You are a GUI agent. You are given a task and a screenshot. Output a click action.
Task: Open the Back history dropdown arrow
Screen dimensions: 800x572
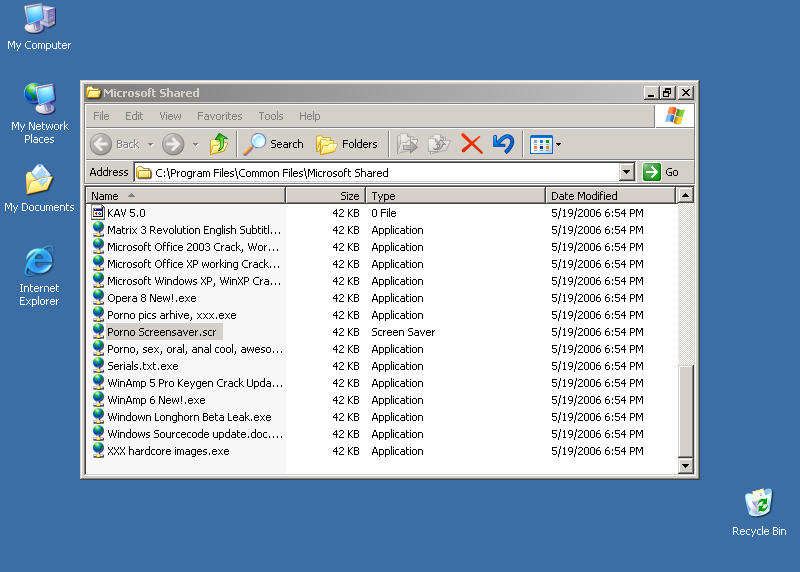click(x=151, y=145)
